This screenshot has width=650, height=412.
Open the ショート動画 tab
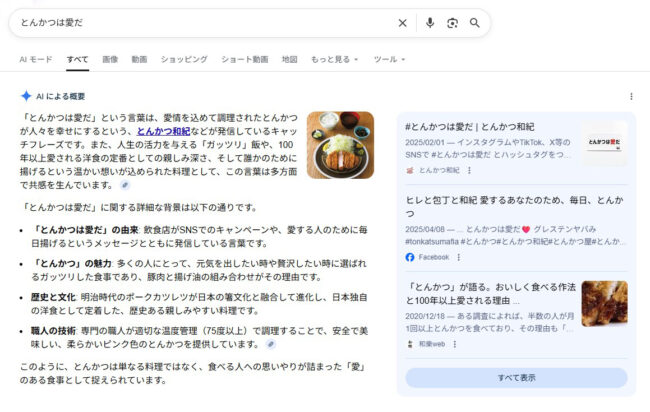tap(245, 59)
